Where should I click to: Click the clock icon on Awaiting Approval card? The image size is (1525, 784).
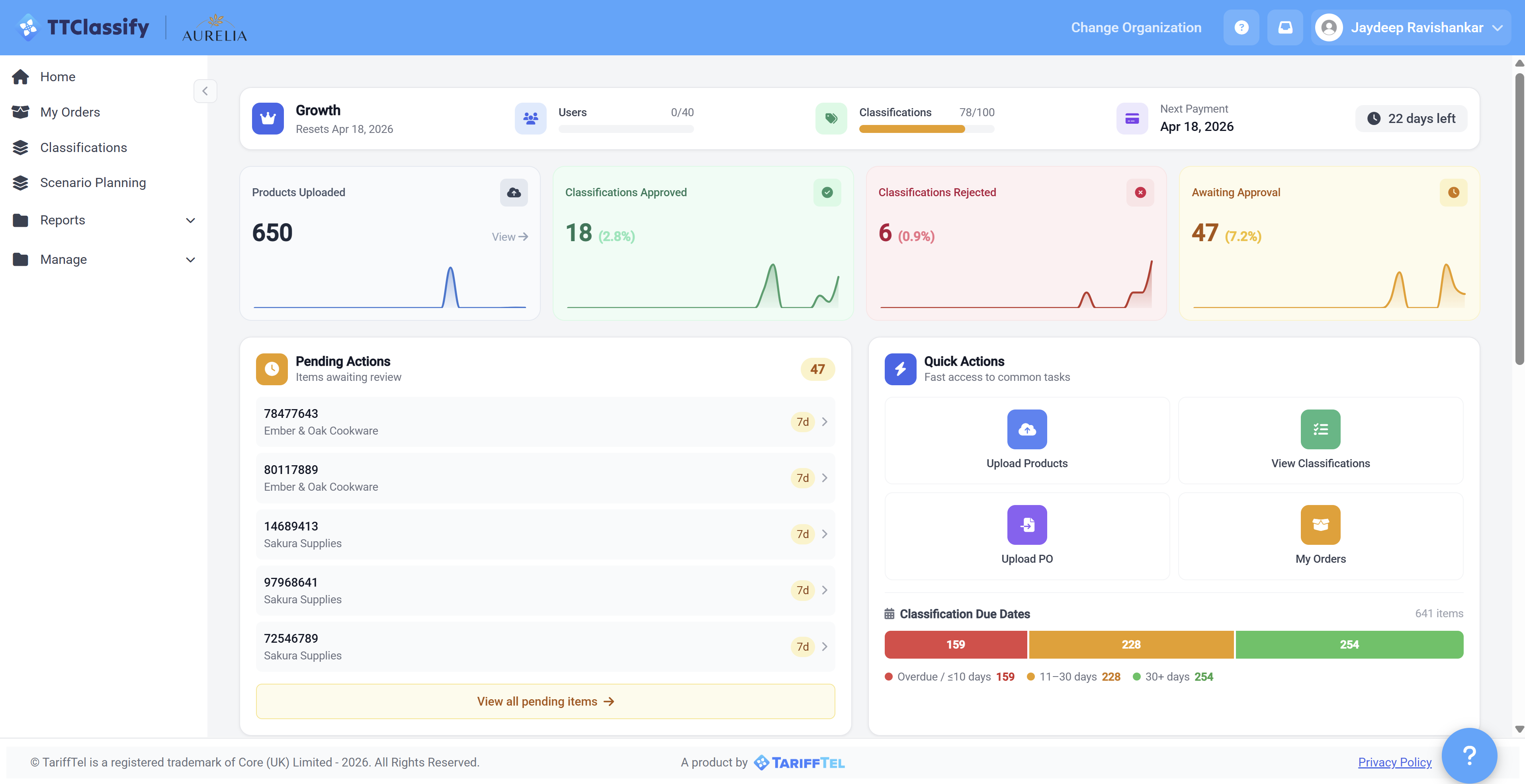tap(1453, 192)
